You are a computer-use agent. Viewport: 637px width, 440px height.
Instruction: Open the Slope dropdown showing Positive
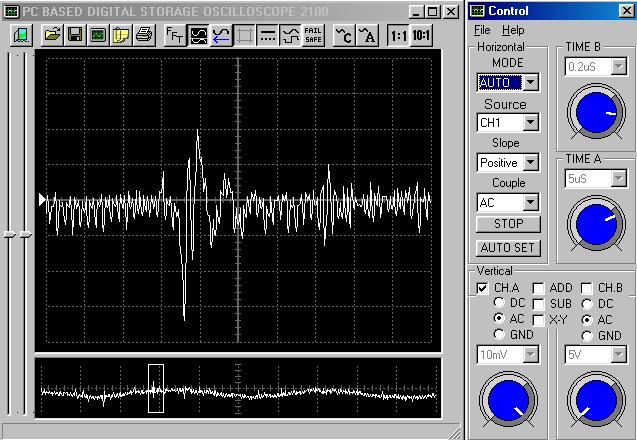(x=531, y=162)
